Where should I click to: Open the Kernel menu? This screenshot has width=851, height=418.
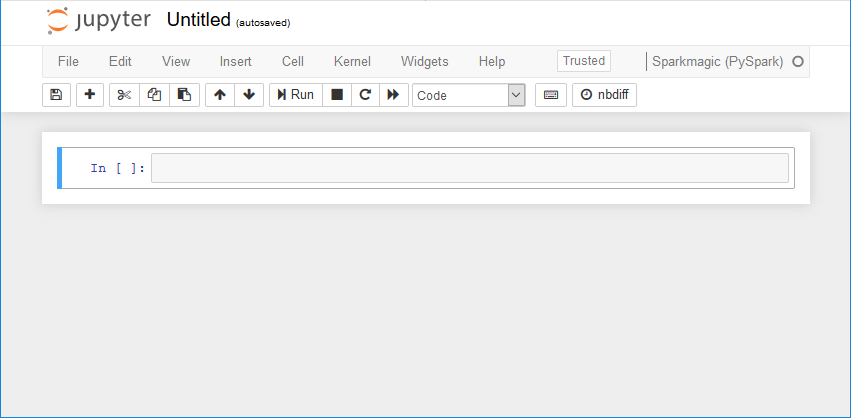(x=352, y=61)
